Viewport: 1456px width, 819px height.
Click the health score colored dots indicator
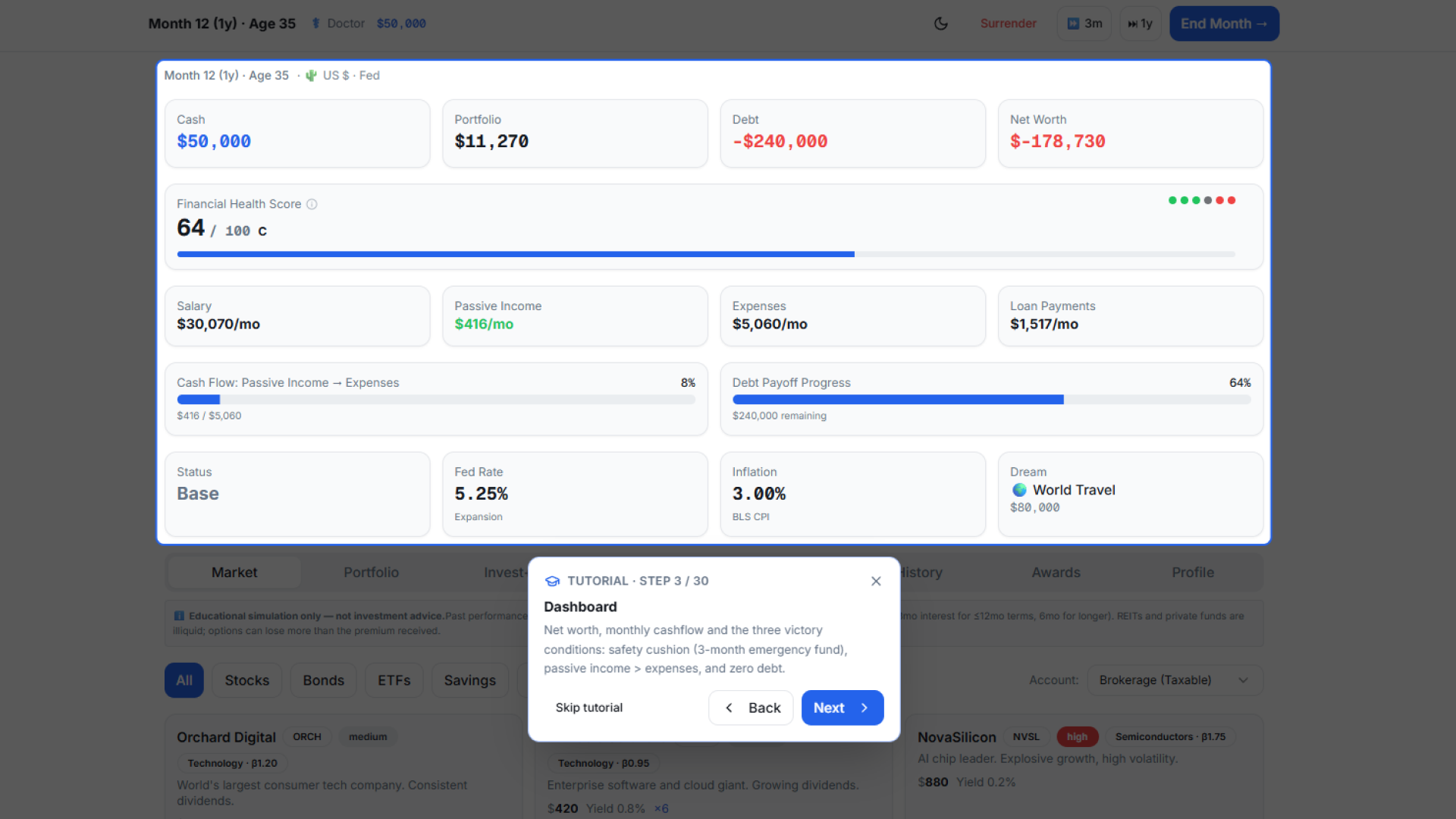click(x=1202, y=200)
